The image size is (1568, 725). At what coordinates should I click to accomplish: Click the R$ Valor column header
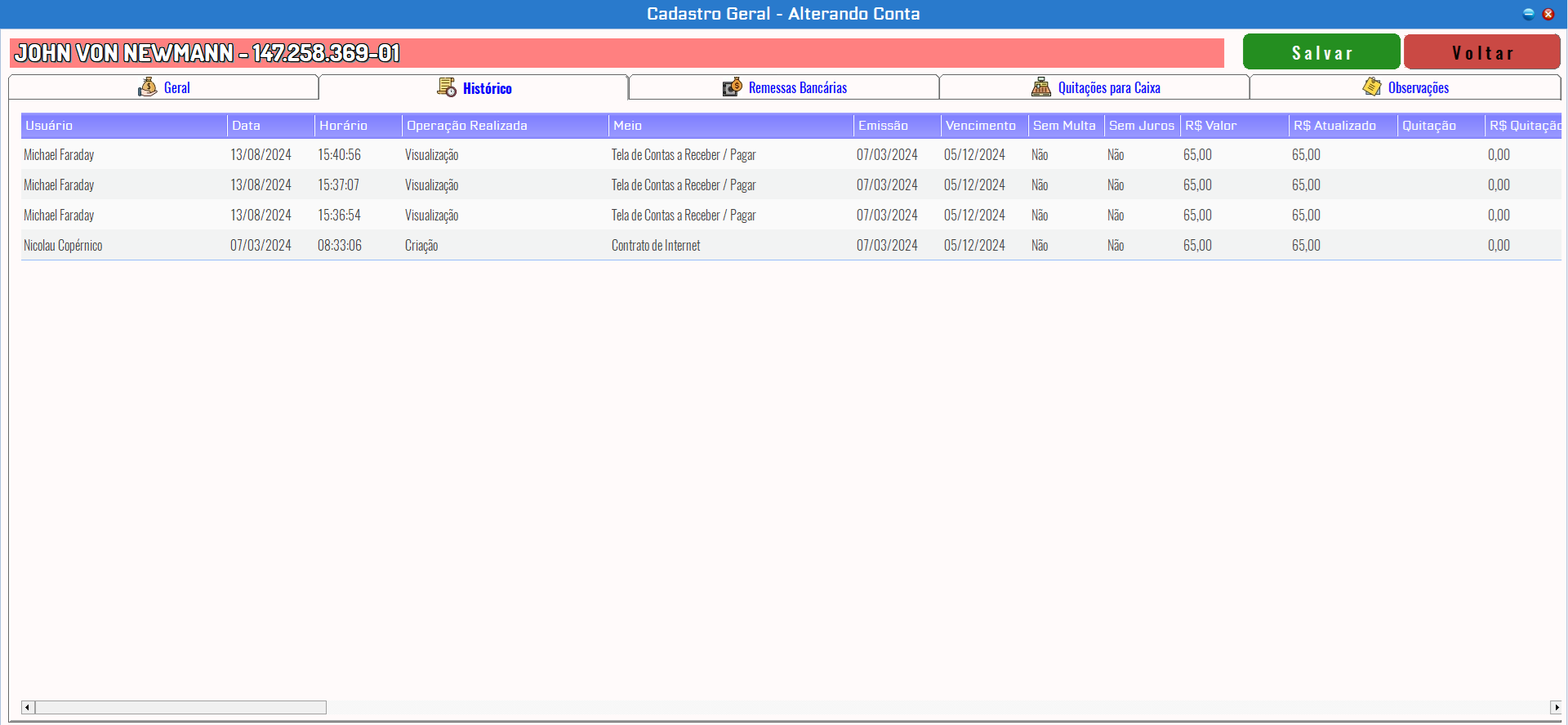click(x=1235, y=126)
